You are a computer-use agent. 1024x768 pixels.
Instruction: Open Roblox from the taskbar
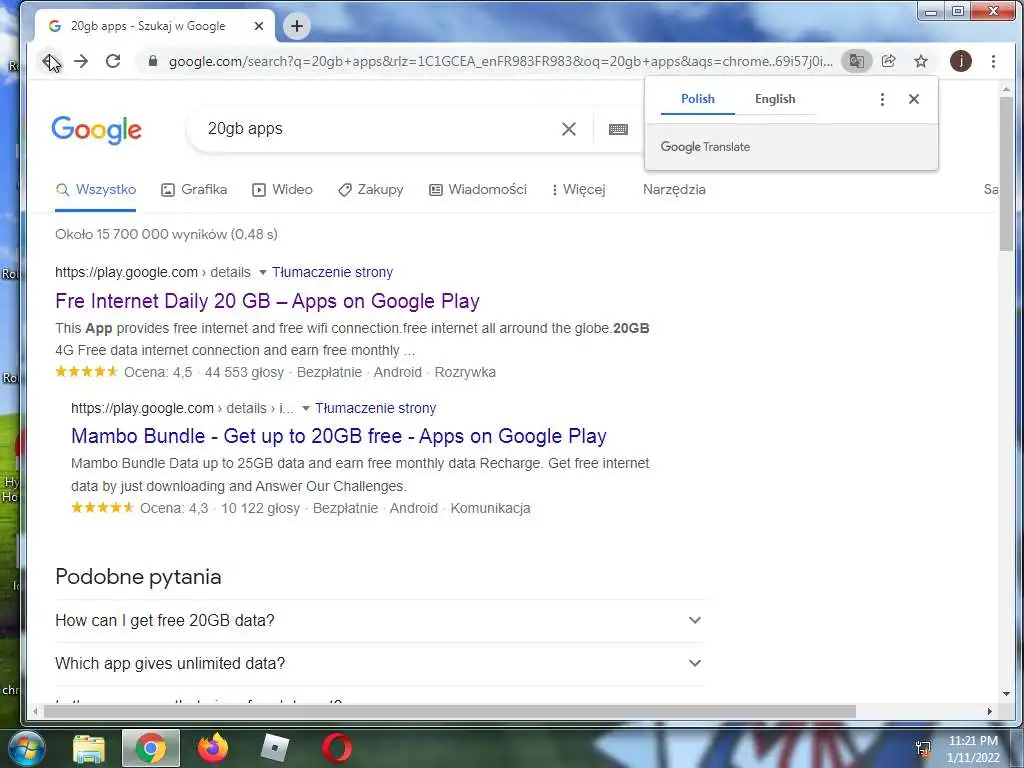[274, 748]
